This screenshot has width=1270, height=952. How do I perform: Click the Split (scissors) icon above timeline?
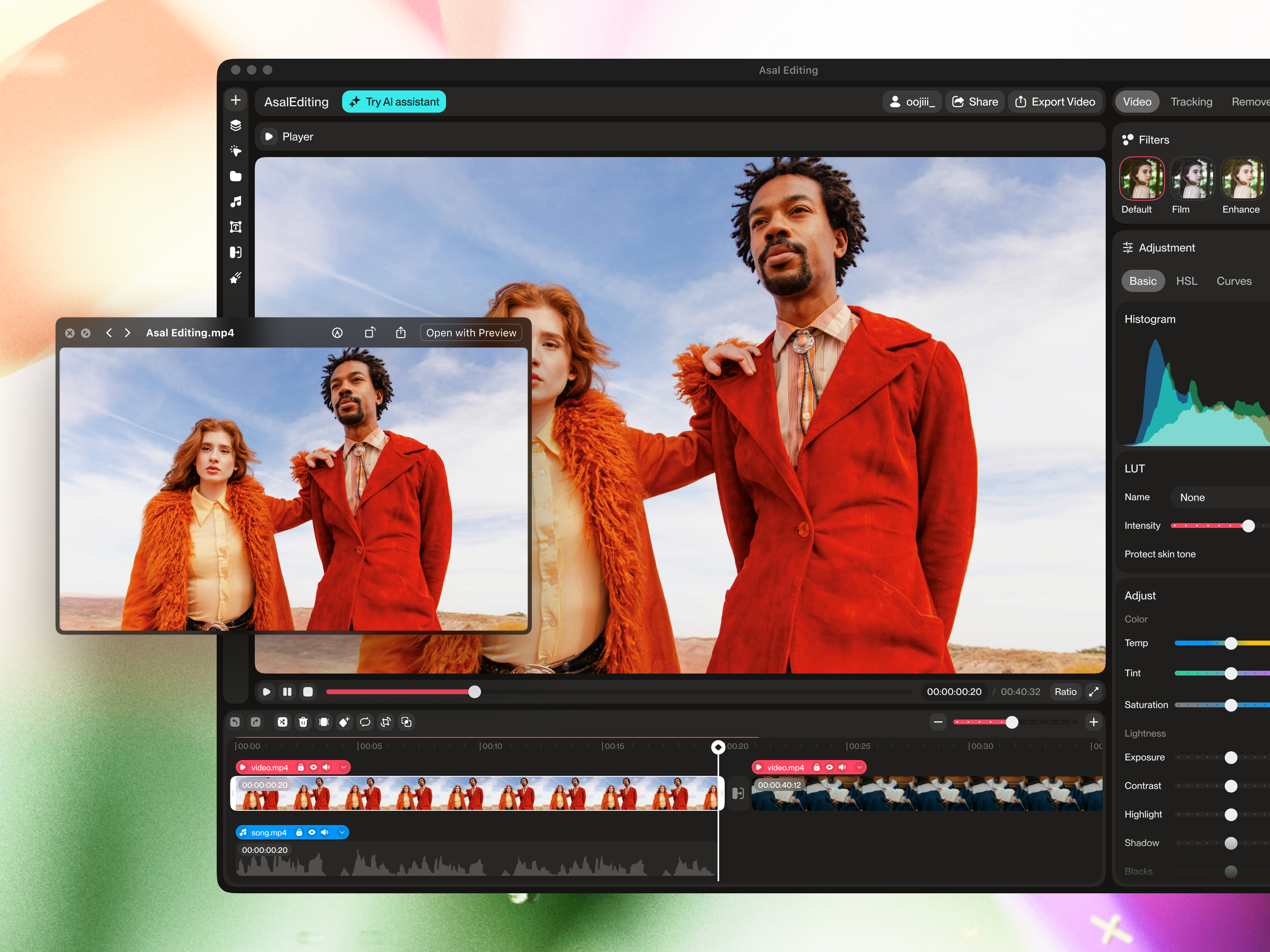[x=283, y=722]
